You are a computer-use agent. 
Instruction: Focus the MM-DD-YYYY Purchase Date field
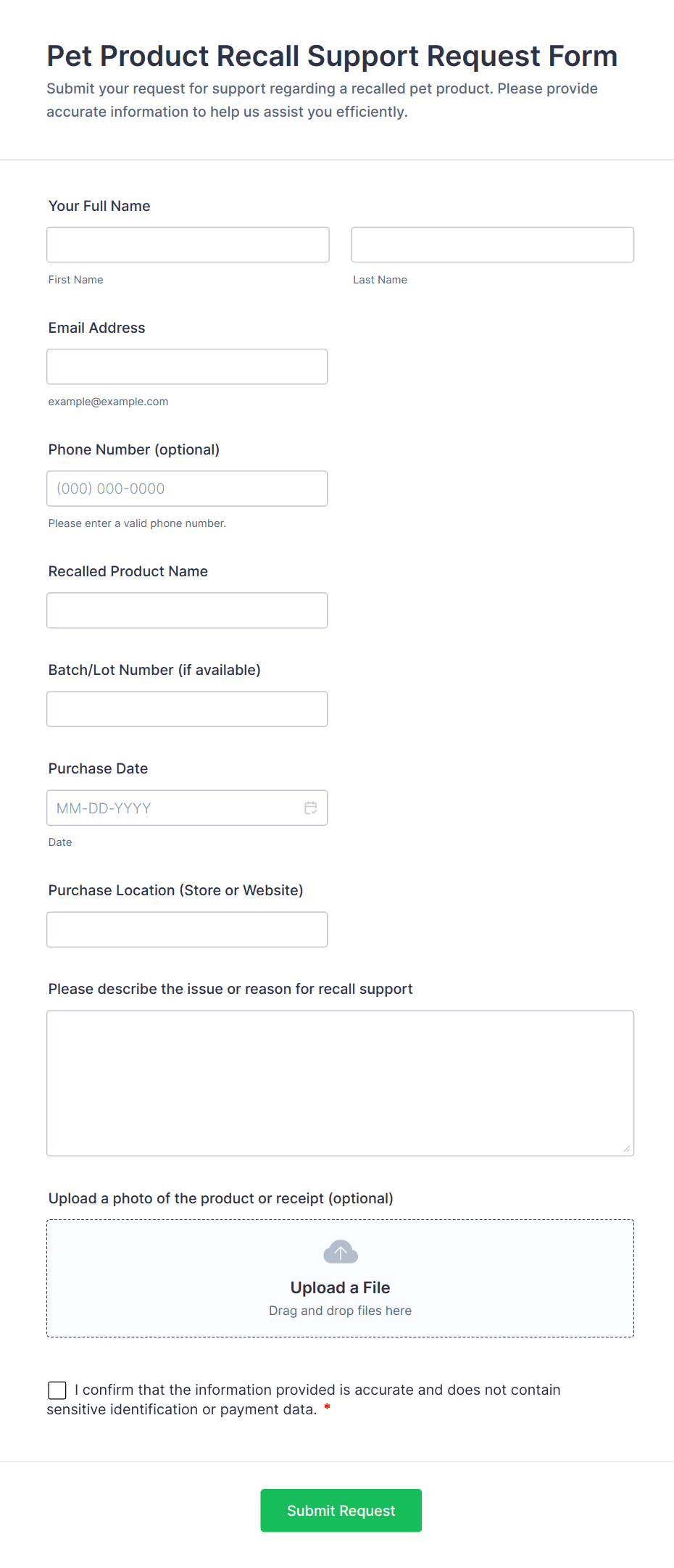174,808
